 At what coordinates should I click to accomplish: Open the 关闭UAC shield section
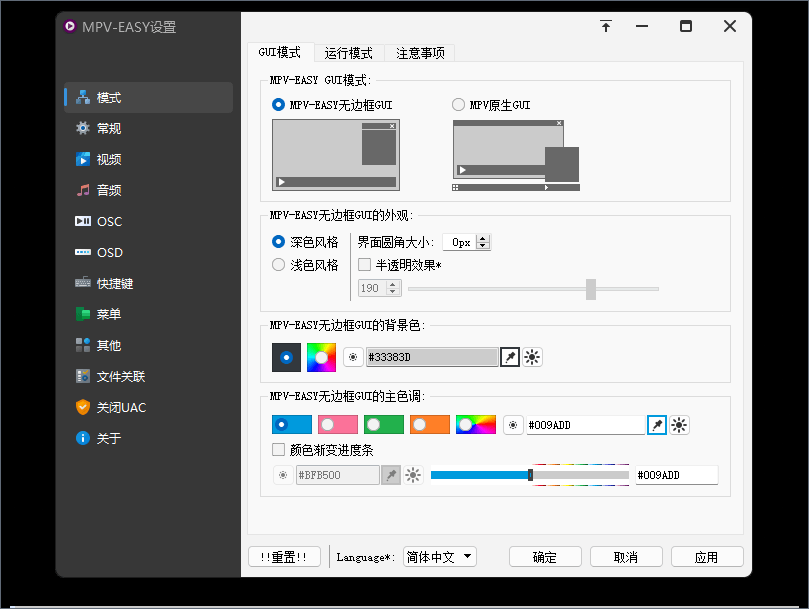pyautogui.click(x=120, y=407)
